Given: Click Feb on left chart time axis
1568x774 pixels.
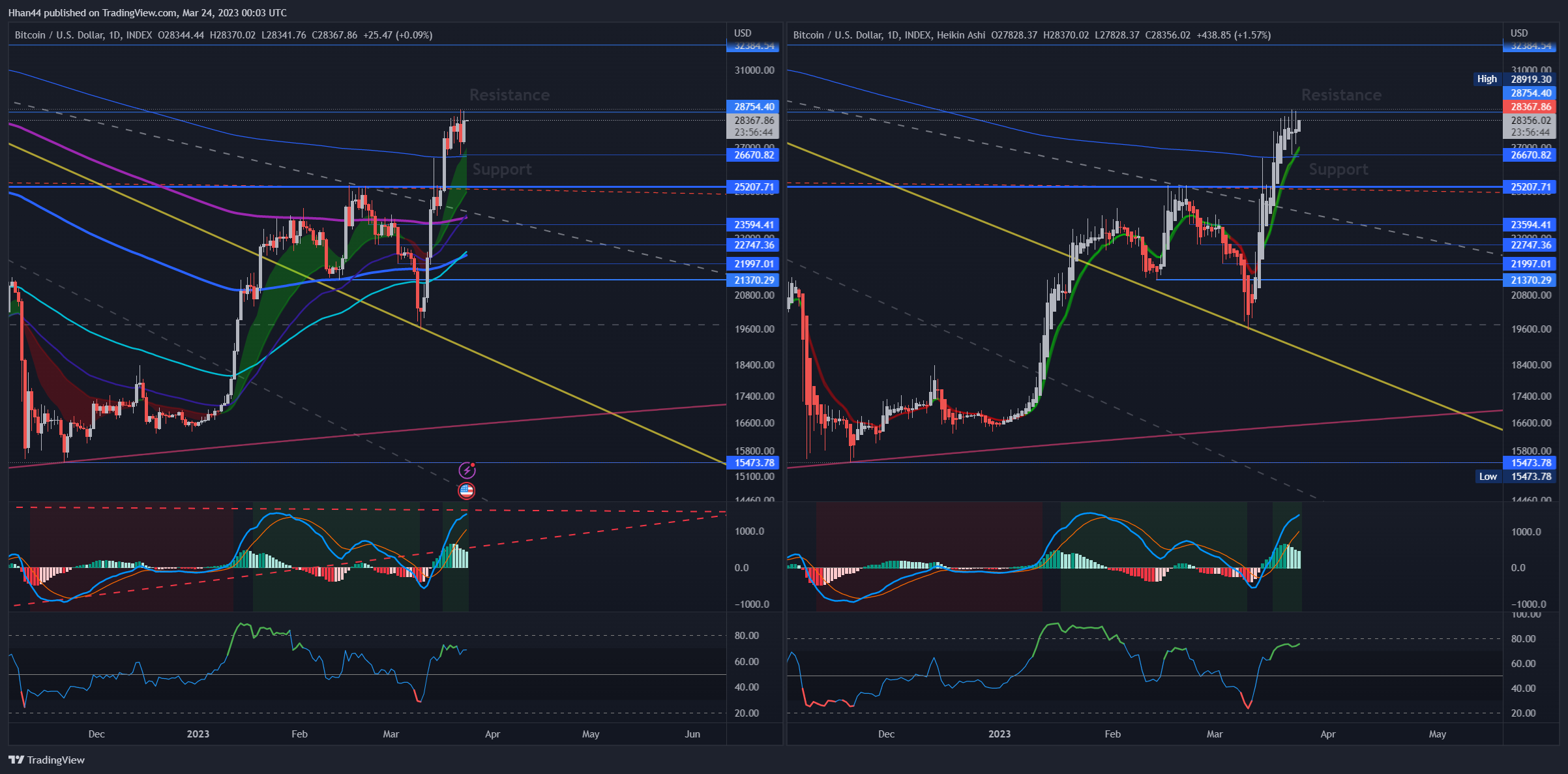Looking at the screenshot, I should pyautogui.click(x=299, y=734).
